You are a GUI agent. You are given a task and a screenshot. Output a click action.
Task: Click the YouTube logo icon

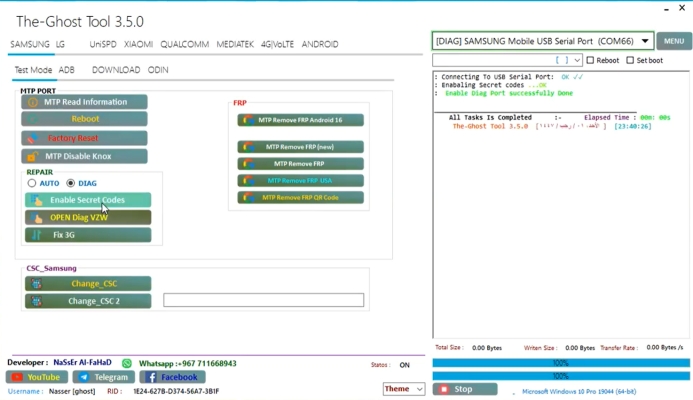pyautogui.click(x=17, y=377)
